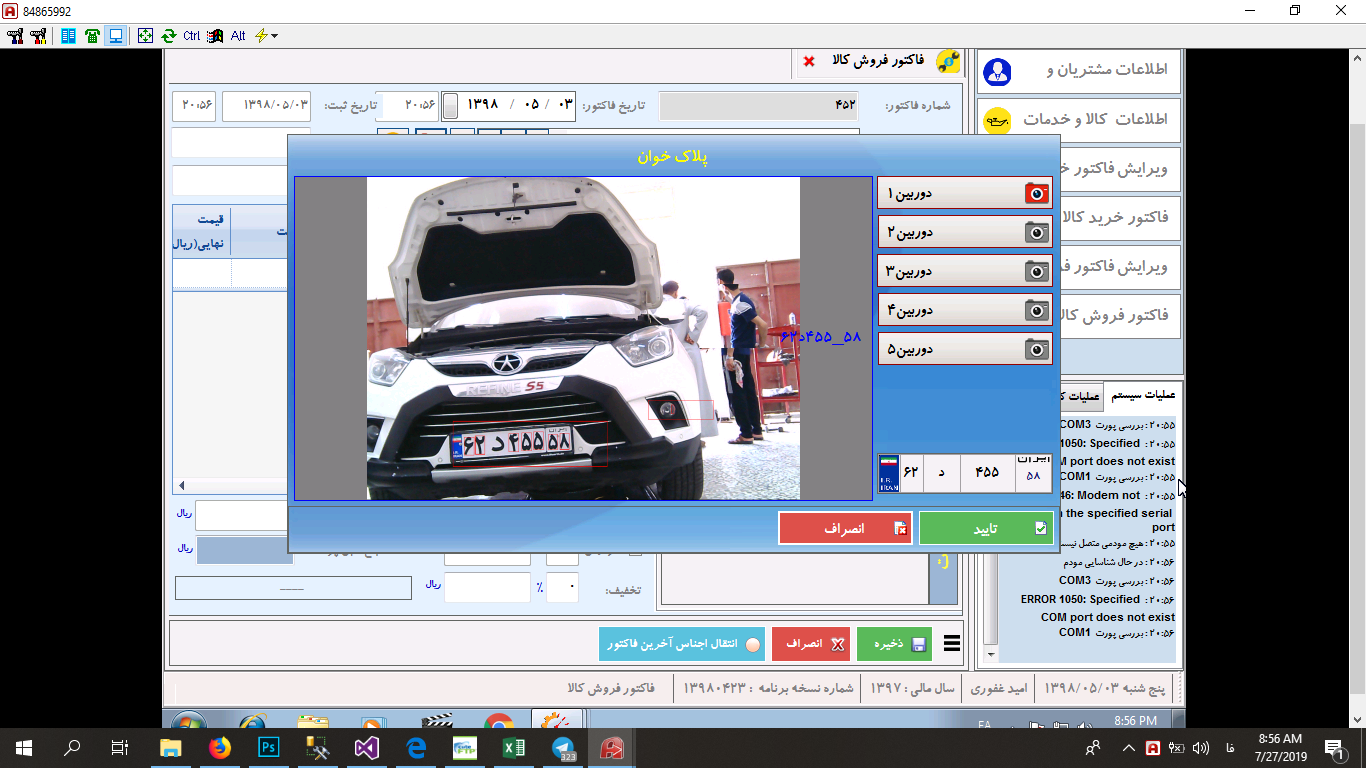Click the red انصراف button in invoice bottom bar

pos(810,644)
